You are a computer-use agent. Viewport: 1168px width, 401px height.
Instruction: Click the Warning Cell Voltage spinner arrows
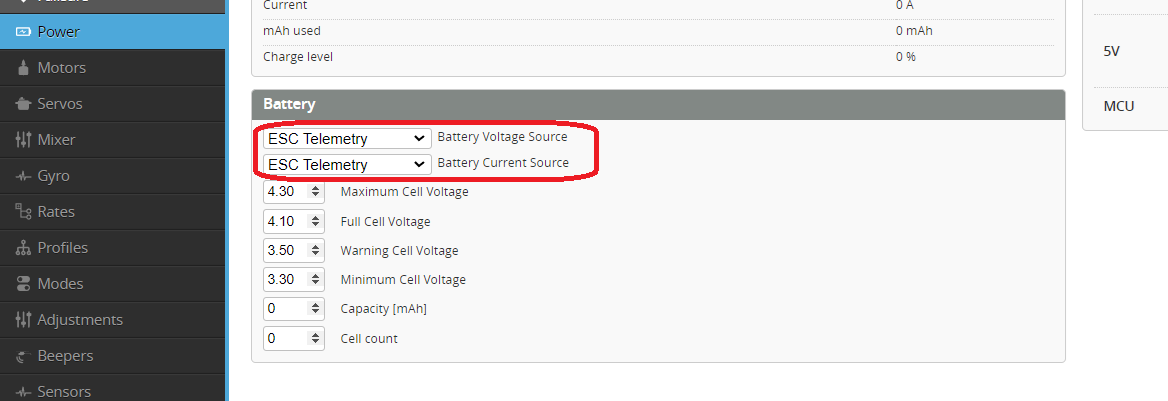pos(316,250)
